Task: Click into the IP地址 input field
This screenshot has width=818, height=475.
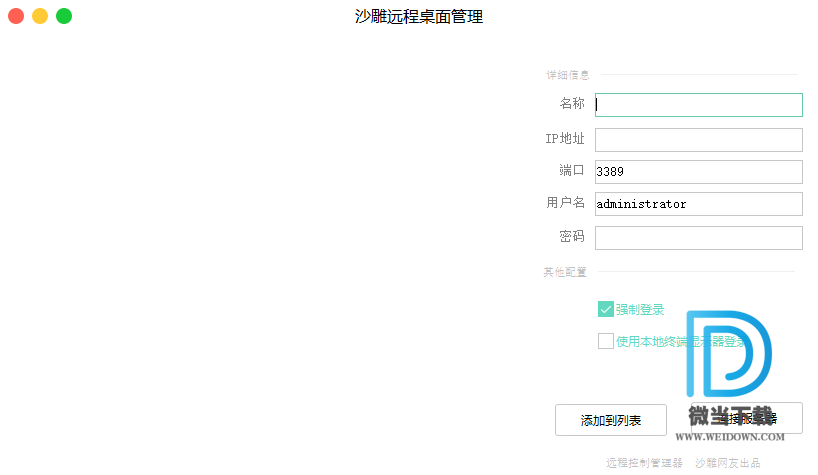Action: 698,140
